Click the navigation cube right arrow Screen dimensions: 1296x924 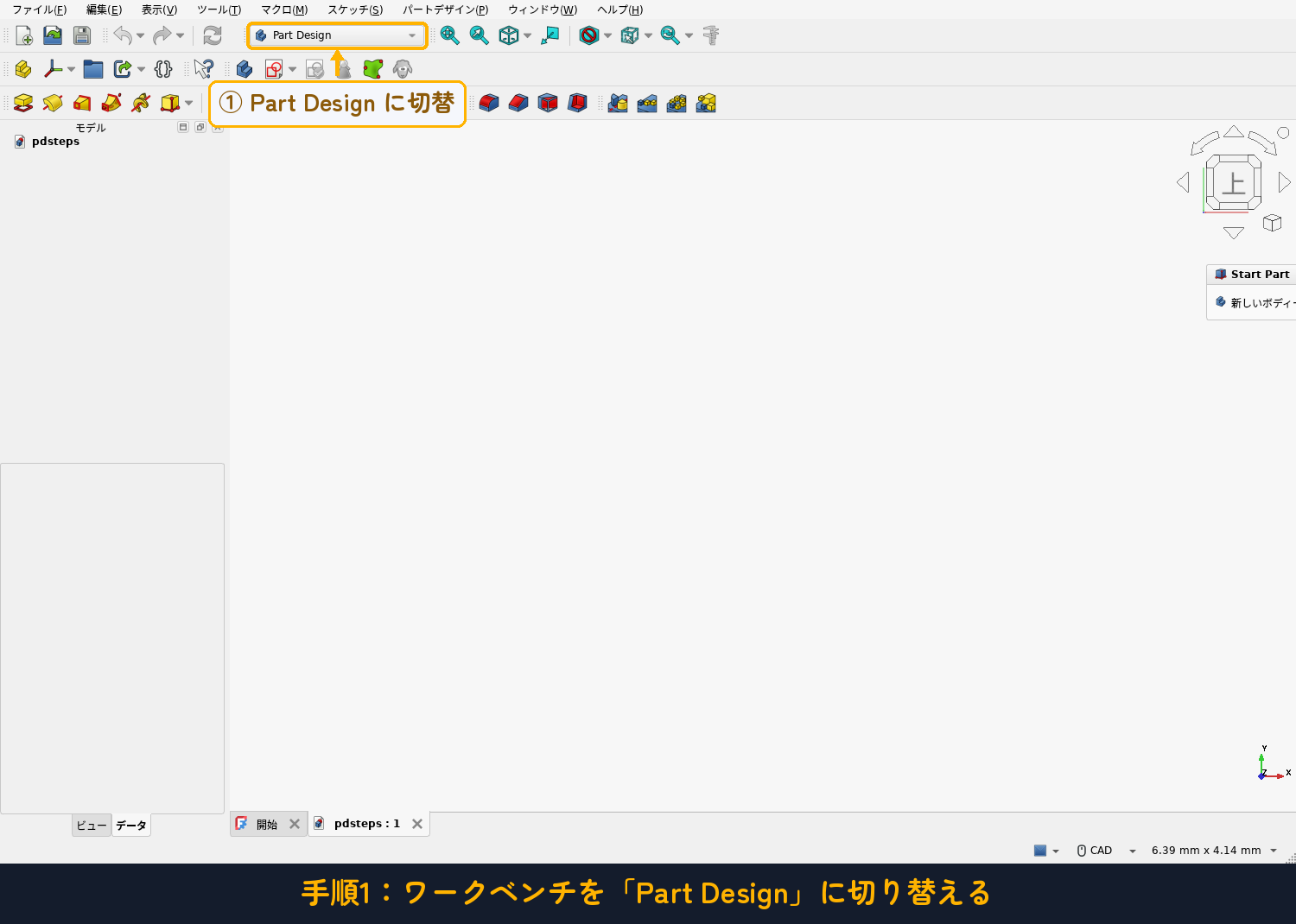coord(1285,182)
